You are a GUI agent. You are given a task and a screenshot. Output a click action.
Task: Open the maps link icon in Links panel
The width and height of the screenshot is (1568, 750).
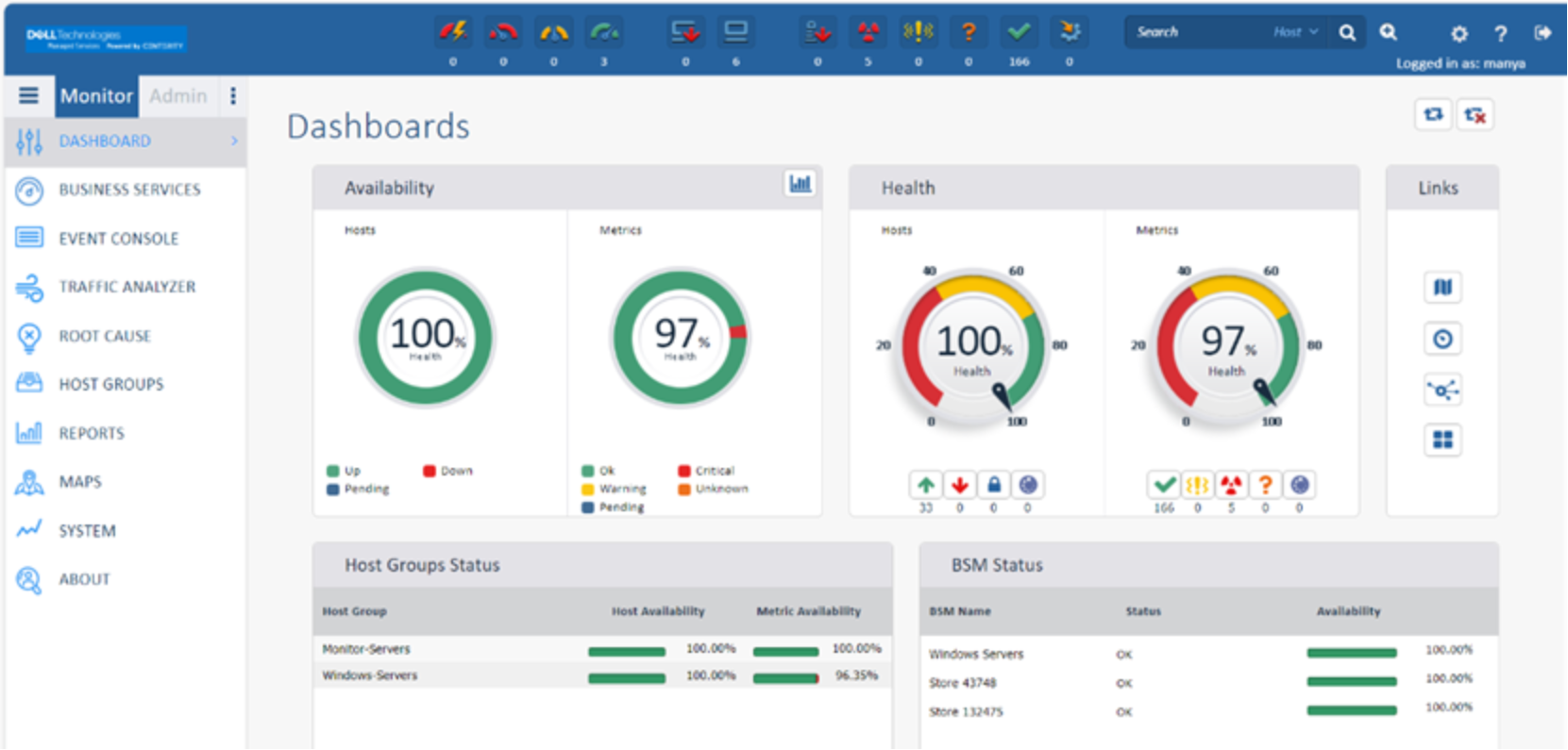click(1442, 287)
